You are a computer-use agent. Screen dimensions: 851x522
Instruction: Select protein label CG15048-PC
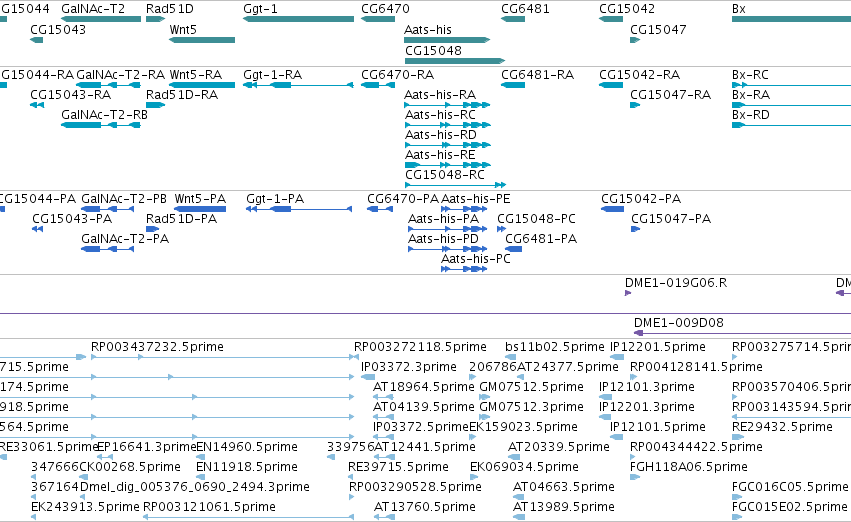point(537,219)
